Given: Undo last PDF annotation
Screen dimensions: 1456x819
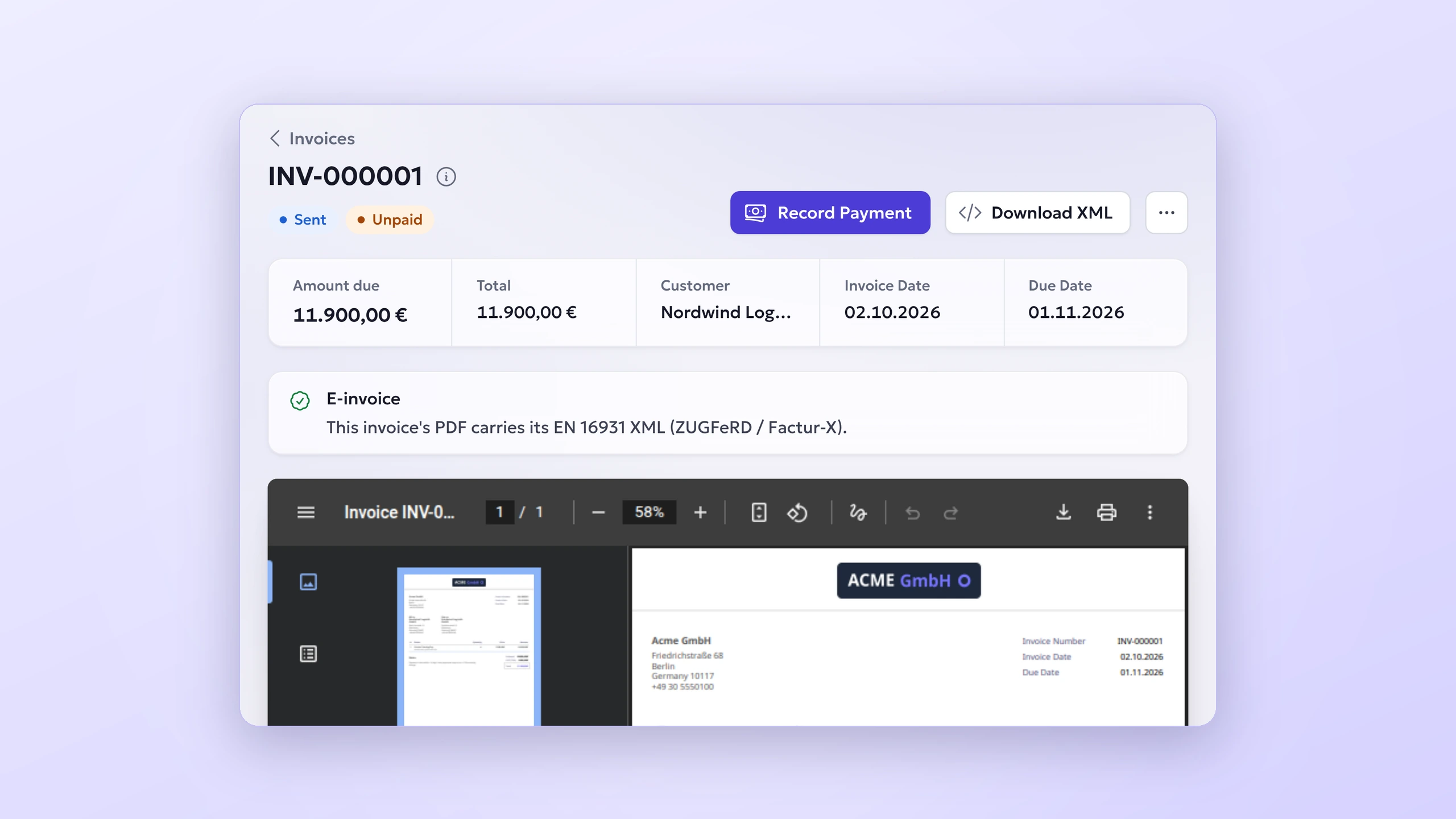Looking at the screenshot, I should coord(912,513).
